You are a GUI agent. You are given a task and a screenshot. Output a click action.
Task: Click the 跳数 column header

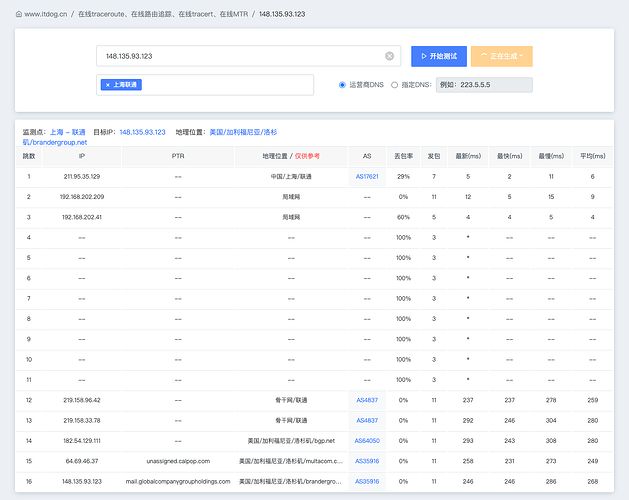click(x=29, y=156)
